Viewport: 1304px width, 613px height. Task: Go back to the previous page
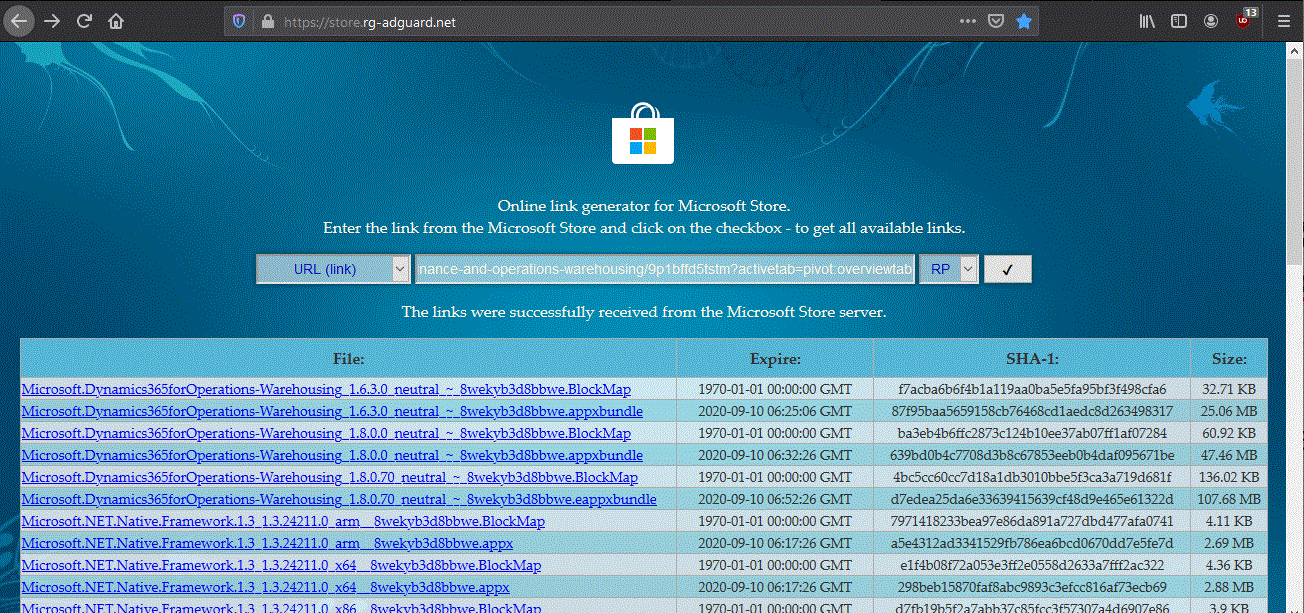click(x=20, y=20)
